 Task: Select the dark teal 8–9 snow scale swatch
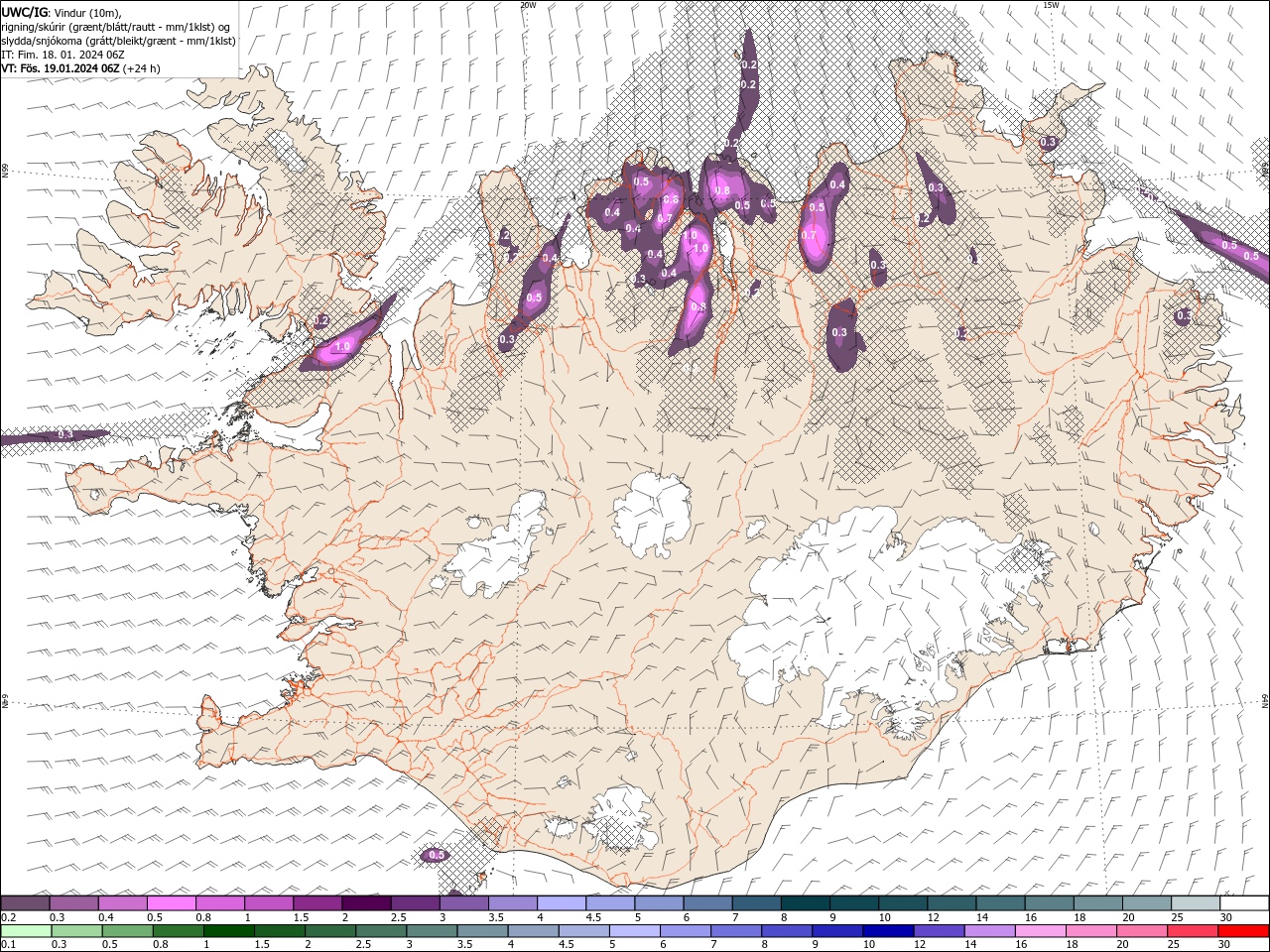[805, 903]
